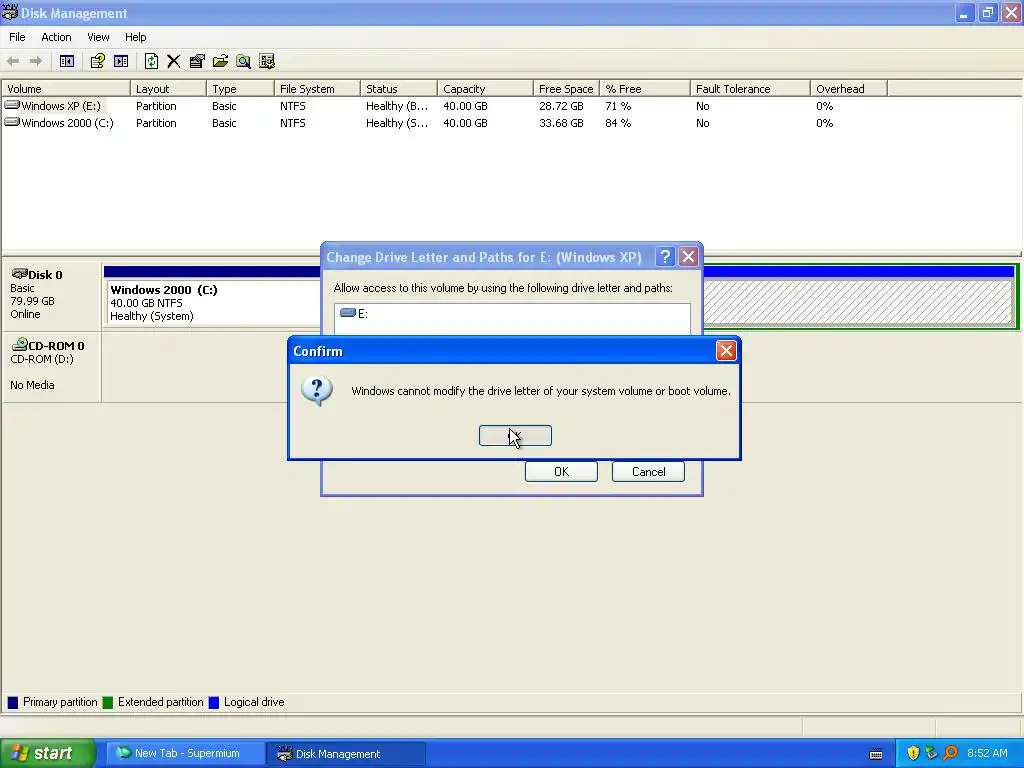Toggle the Show/Hide Console Tree toolbar icon
Image resolution: width=1024 pixels, height=768 pixels.
pyautogui.click(x=67, y=61)
